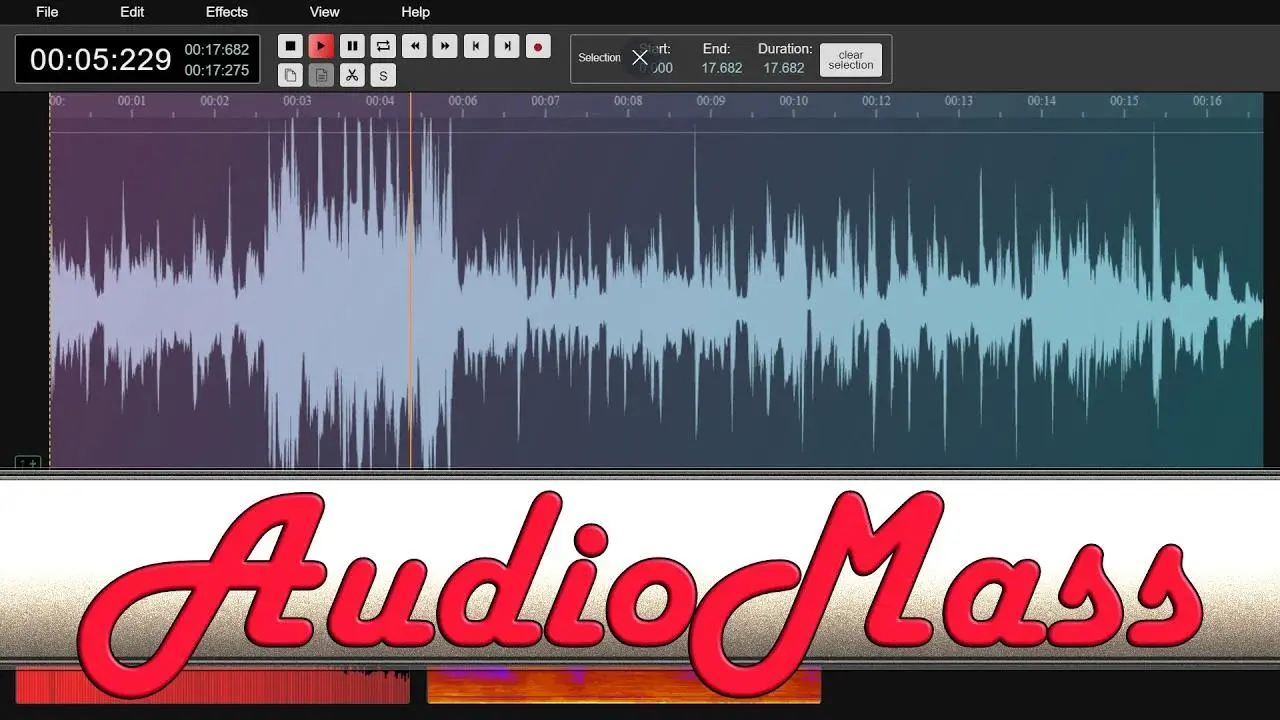Click the rewind button

pyautogui.click(x=414, y=46)
